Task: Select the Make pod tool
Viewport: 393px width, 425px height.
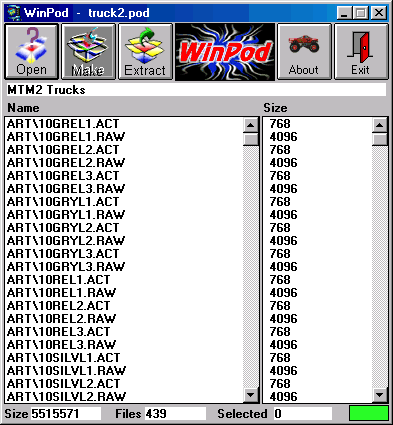Action: coord(88,52)
